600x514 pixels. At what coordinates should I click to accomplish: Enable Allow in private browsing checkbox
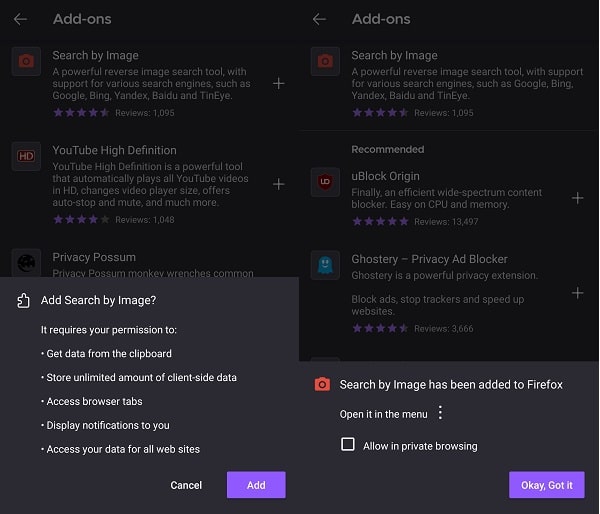pyautogui.click(x=348, y=444)
